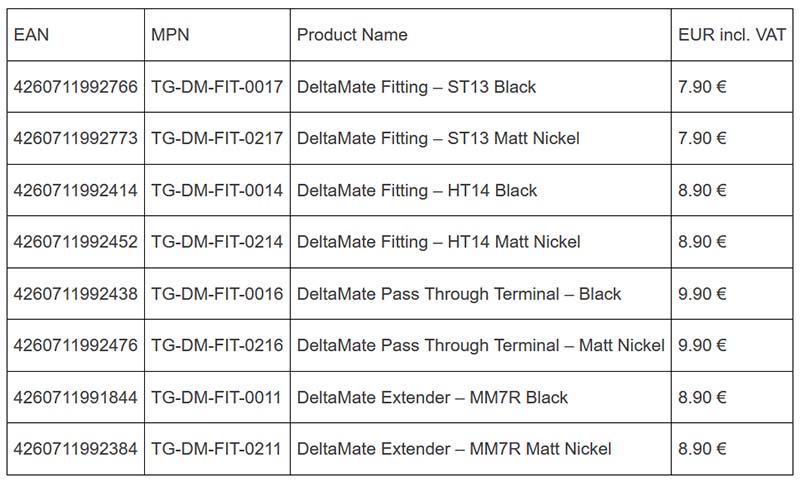Click DeltaMate Fitting – HT14 Black
Viewport: 800px width, 482px height.
[417, 190]
